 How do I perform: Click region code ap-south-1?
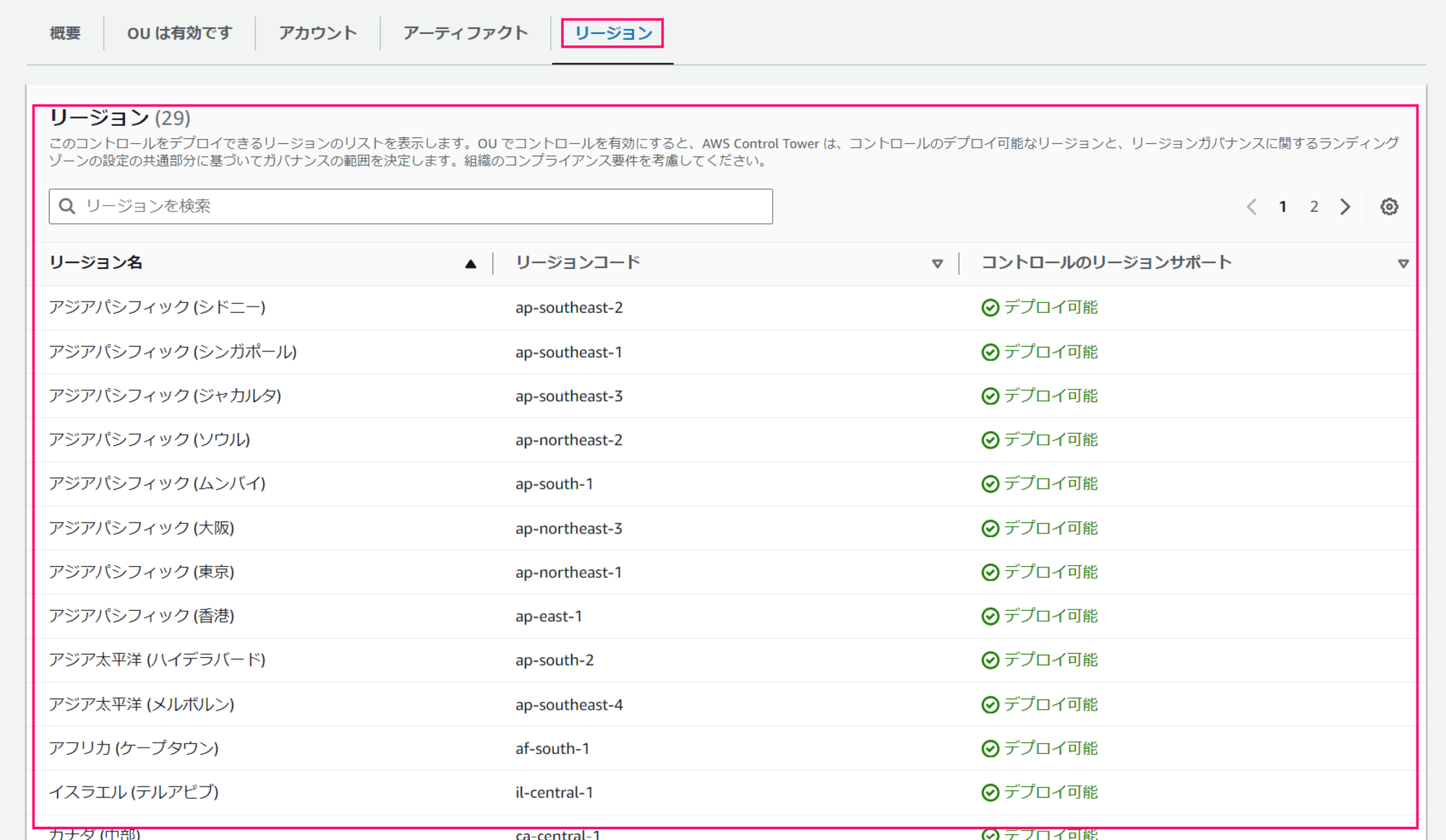pos(555,484)
